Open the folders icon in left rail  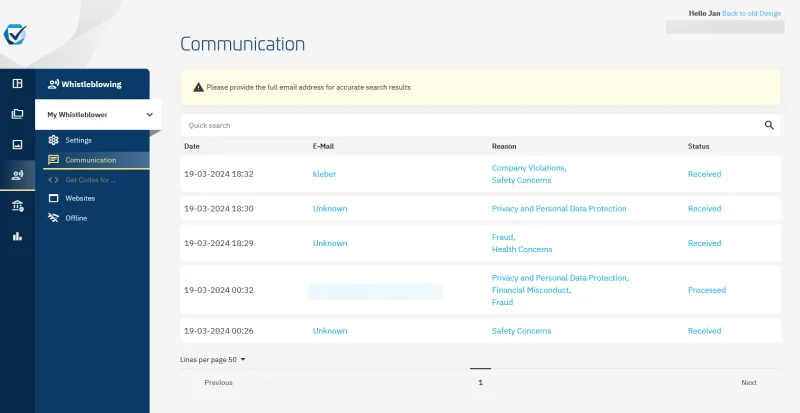pos(17,114)
